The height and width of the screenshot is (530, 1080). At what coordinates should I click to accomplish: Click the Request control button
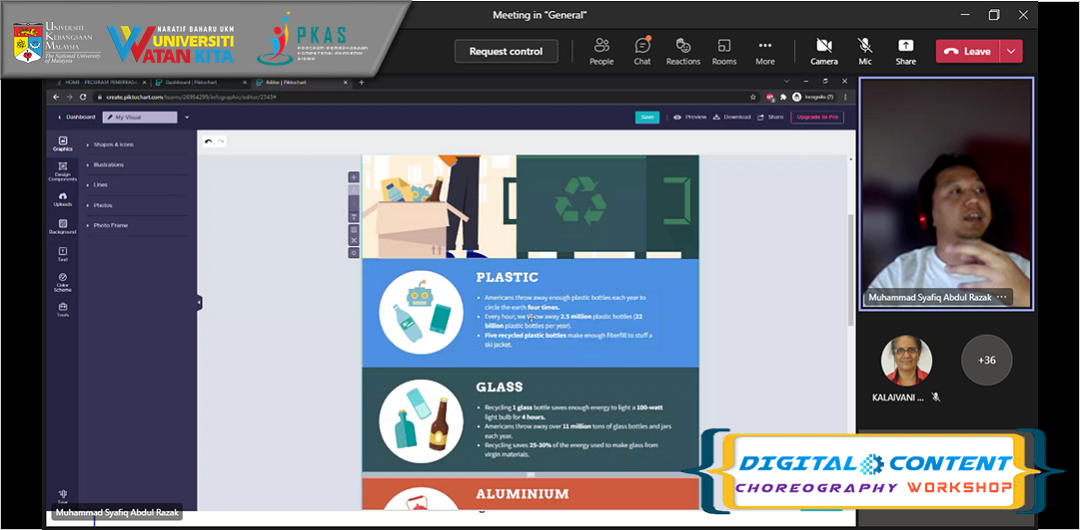506,52
